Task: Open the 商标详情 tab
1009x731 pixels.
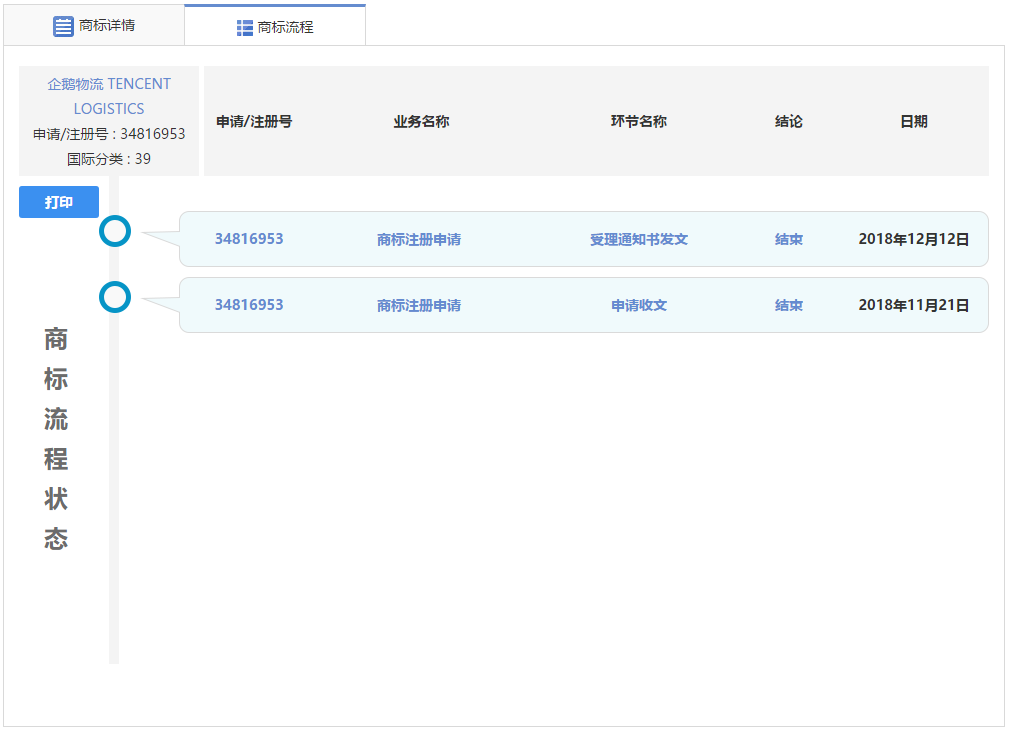Action: click(94, 26)
